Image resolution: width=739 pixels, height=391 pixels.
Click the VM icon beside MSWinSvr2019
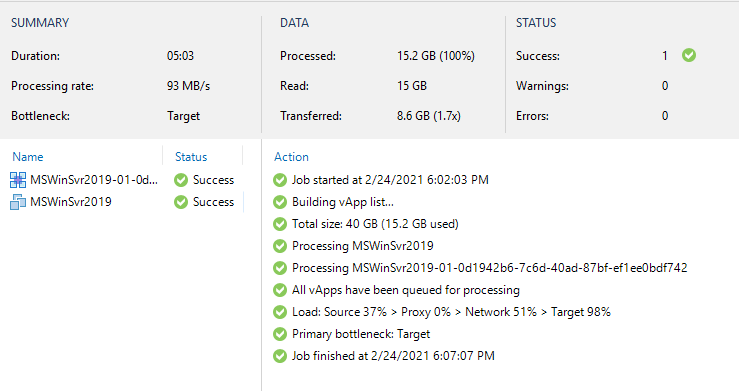click(x=18, y=202)
